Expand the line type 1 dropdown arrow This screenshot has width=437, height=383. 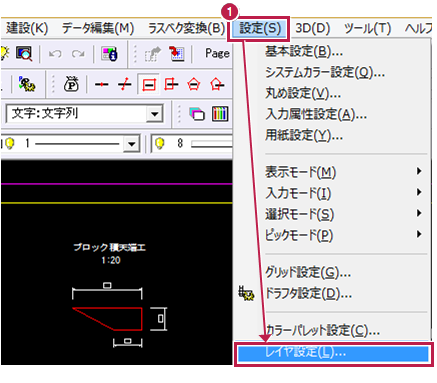pyautogui.click(x=132, y=144)
